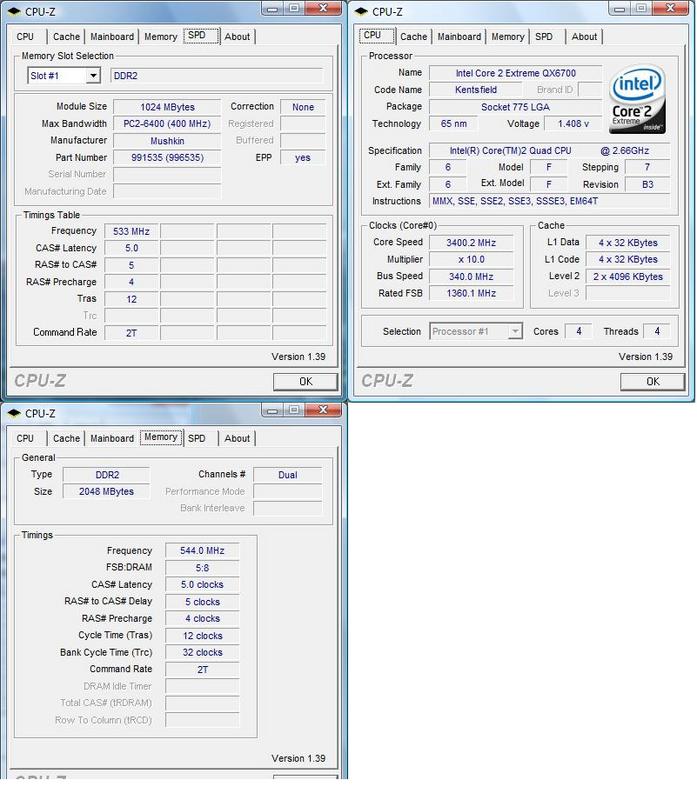Image resolution: width=697 pixels, height=800 pixels.
Task: Click the Core Speed value 3400.2 MHz
Action: 471,243
